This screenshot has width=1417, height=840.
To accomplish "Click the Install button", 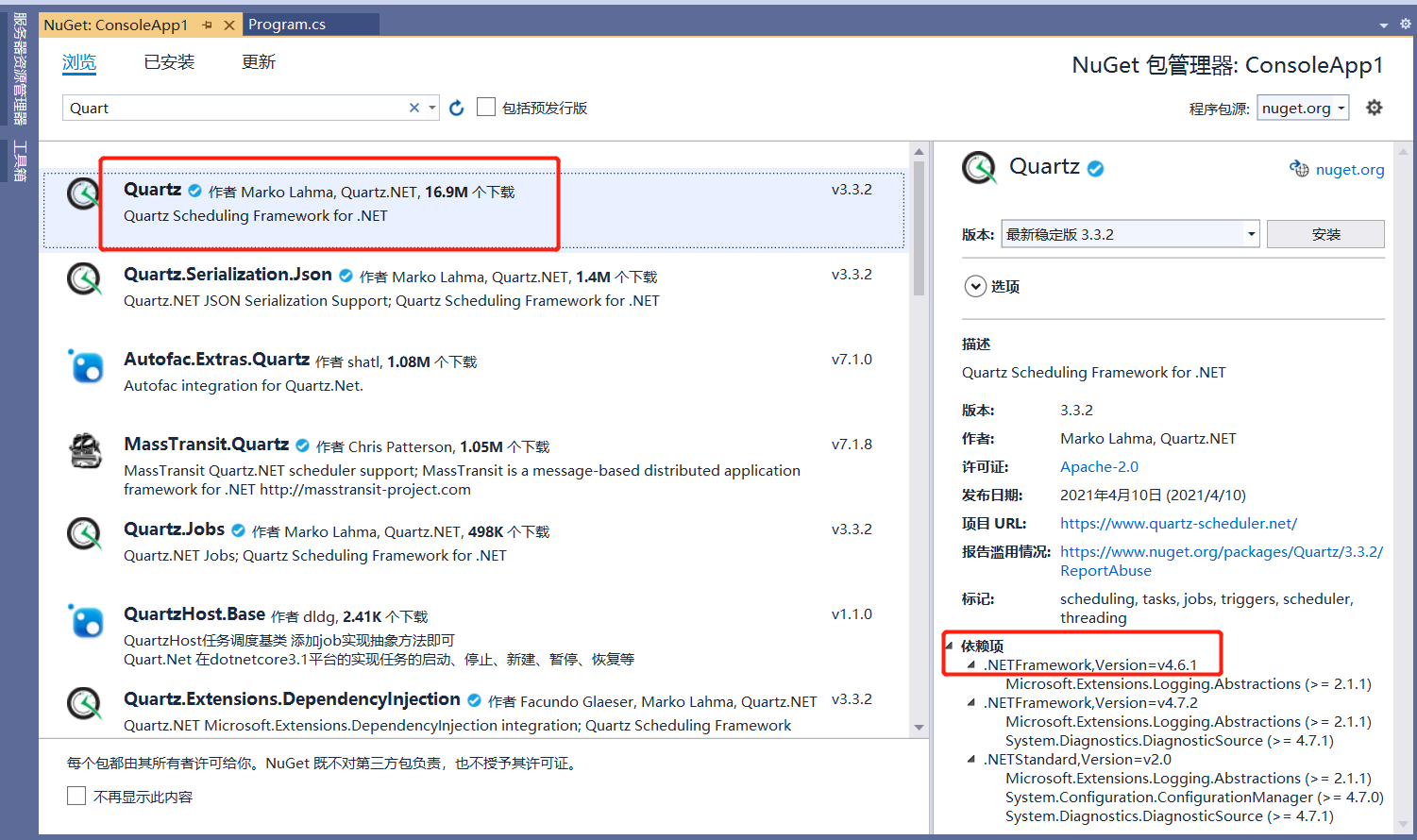I will pos(1325,234).
